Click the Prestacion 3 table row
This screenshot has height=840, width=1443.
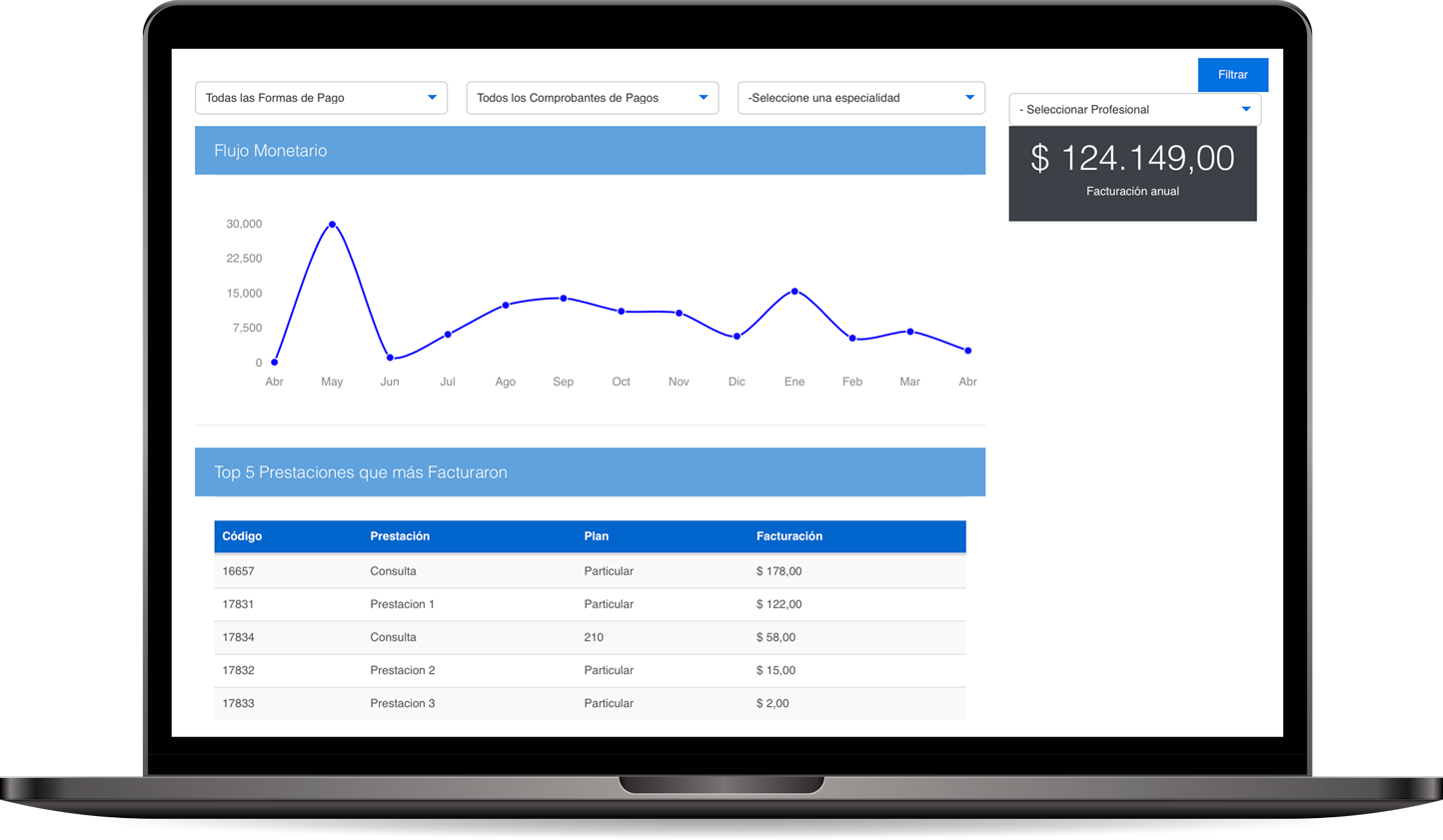coord(590,703)
